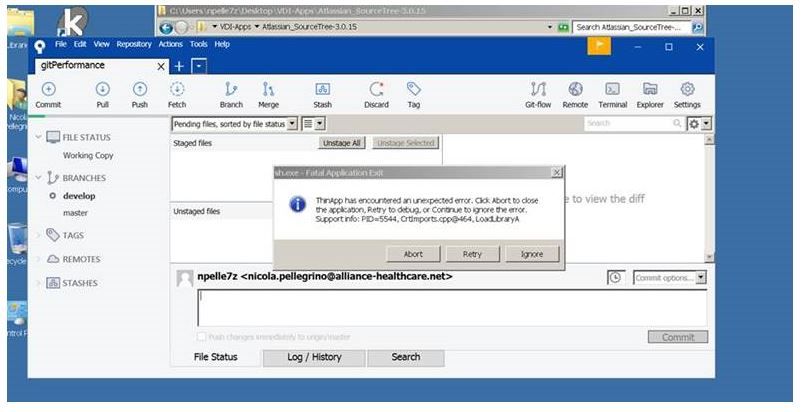The height and width of the screenshot is (412, 810).
Task: Select the master branch
Action: 75,213
